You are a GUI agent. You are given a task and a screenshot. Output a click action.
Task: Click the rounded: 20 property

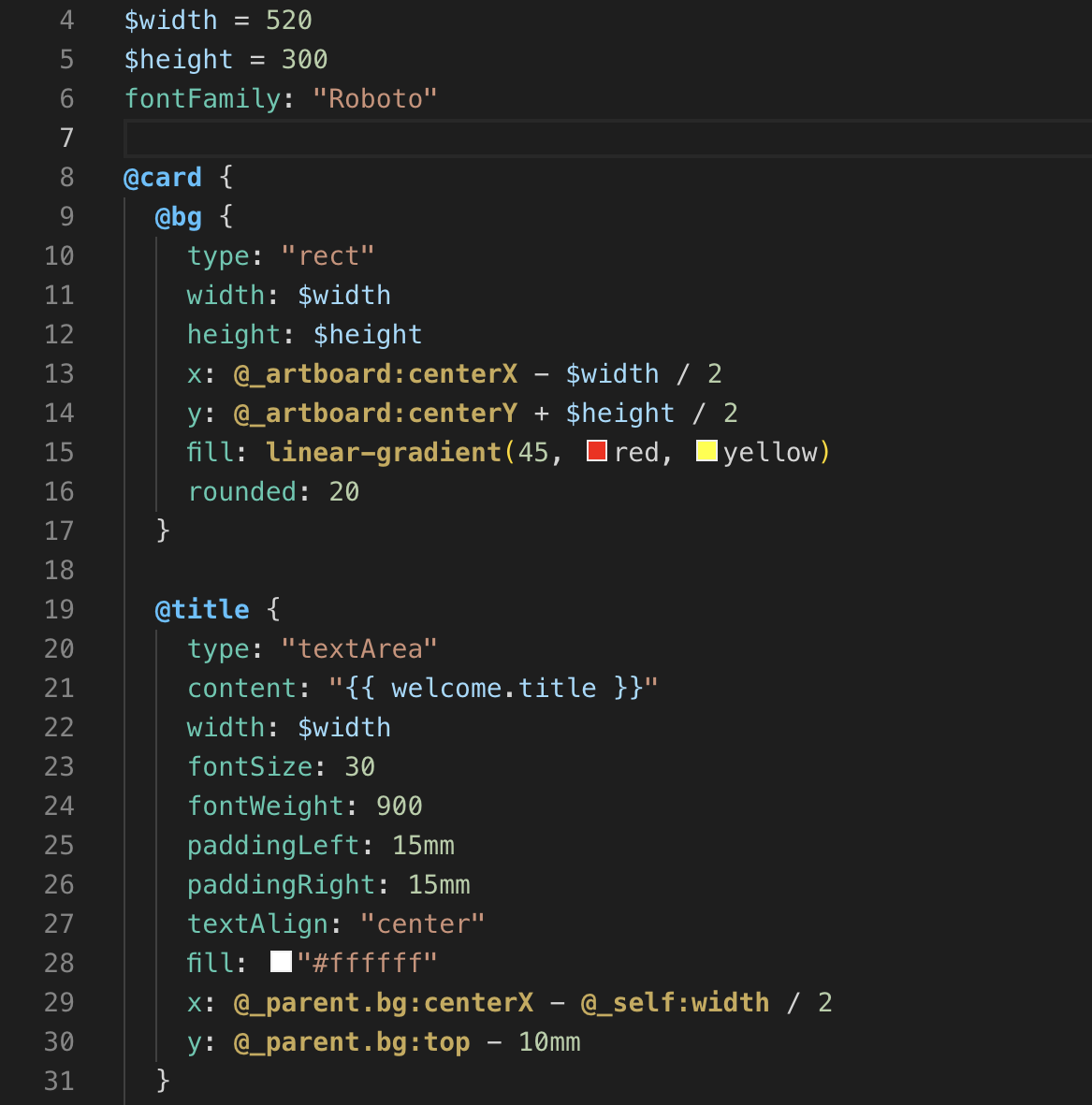click(273, 492)
